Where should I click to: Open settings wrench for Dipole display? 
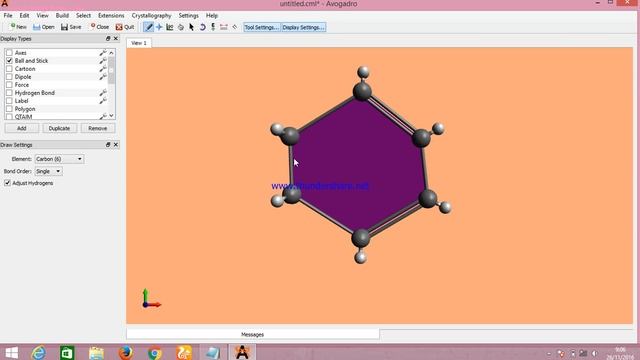(x=103, y=77)
